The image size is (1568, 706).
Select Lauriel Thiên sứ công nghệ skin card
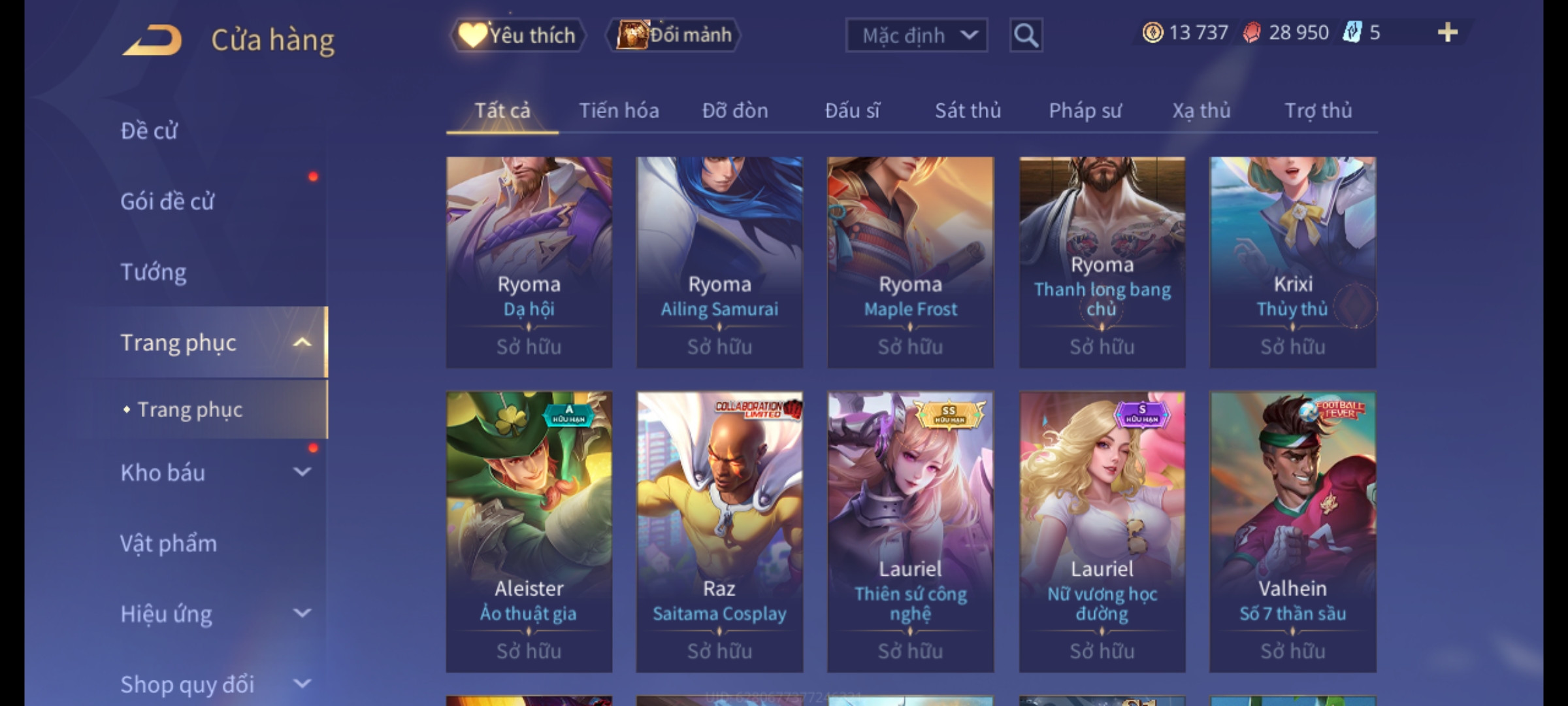tap(910, 532)
